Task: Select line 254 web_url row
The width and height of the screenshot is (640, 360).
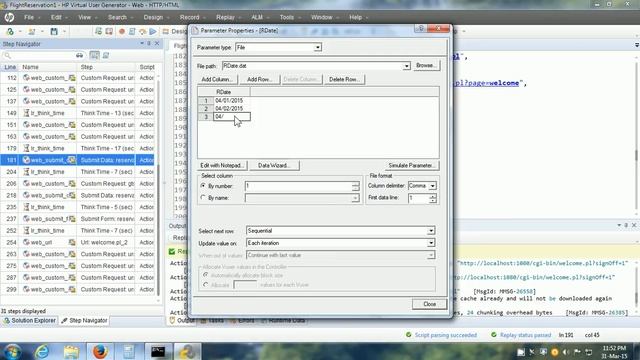Action: pyautogui.click(x=78, y=242)
